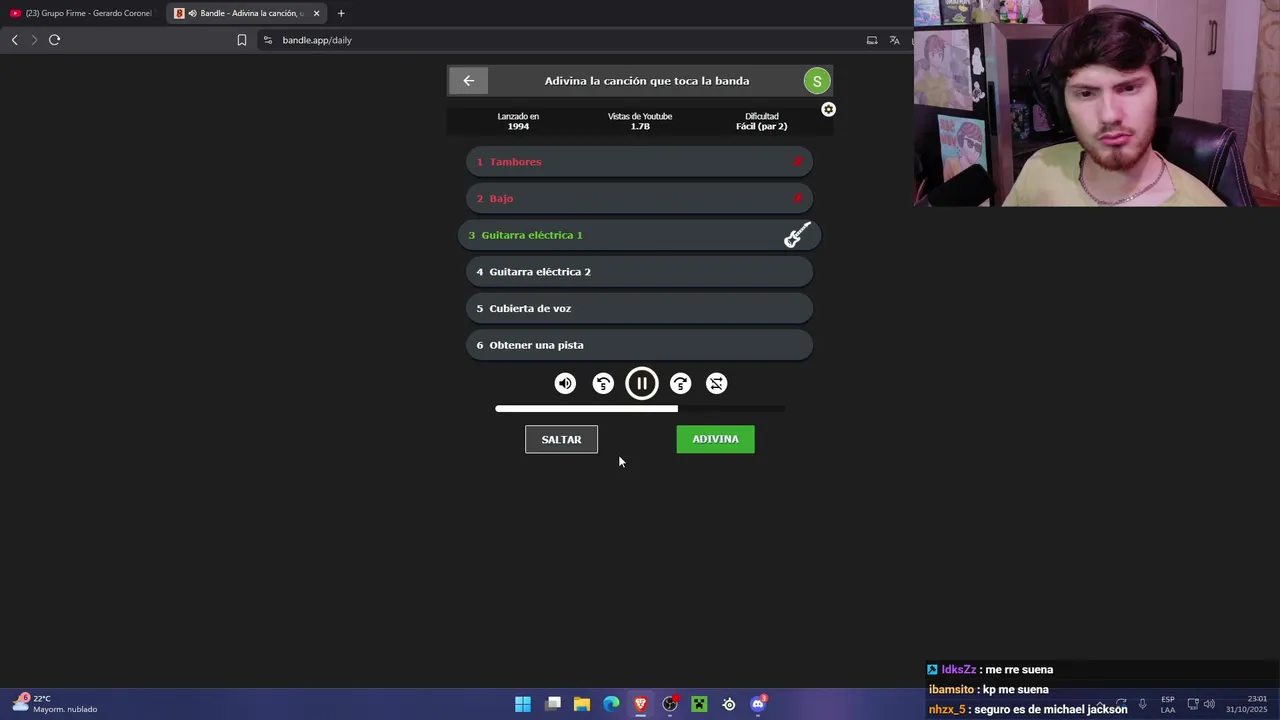Open the Obtener una pista row
1280x720 pixels.
639,345
